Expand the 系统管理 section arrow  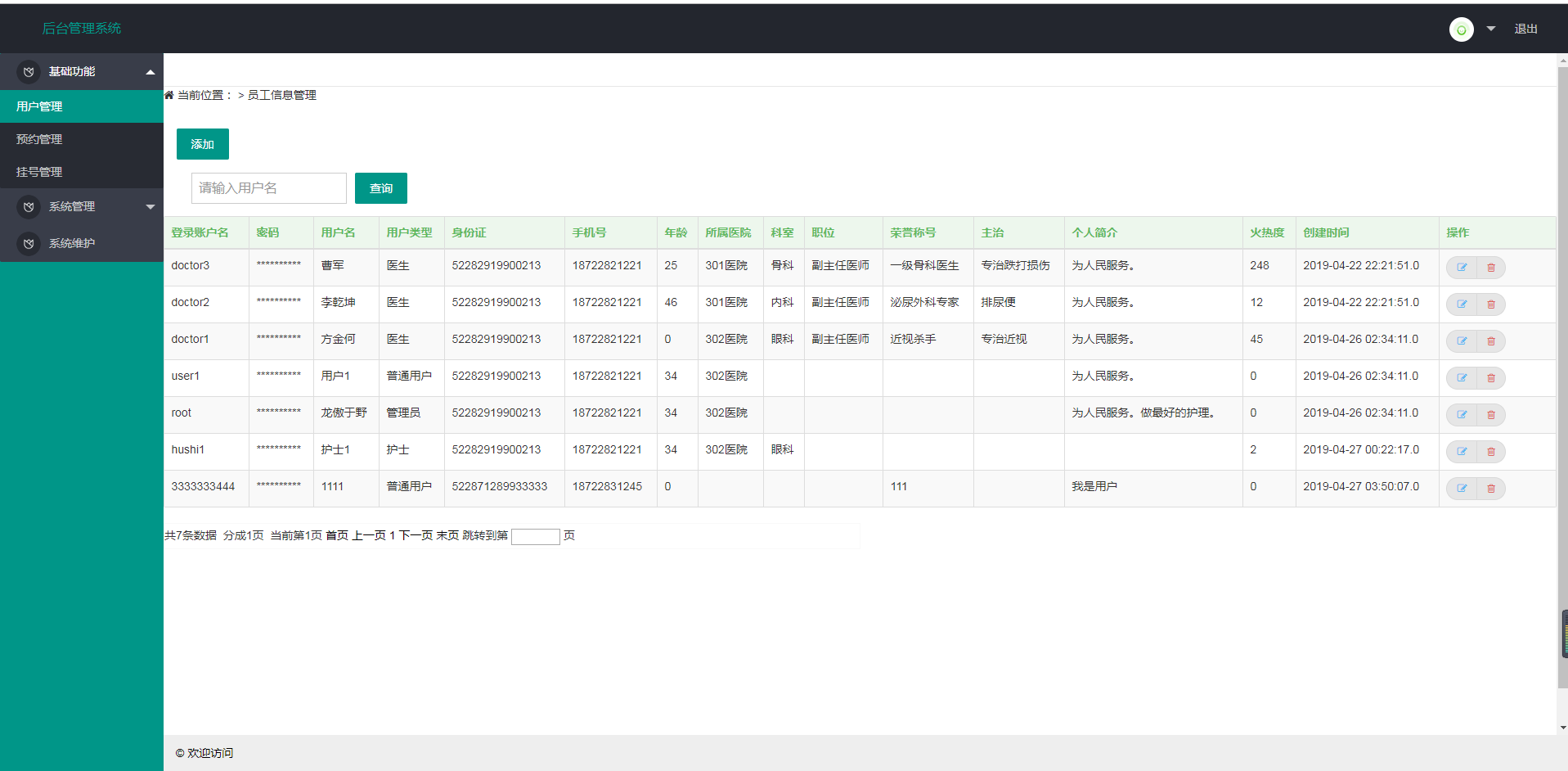tap(151, 207)
